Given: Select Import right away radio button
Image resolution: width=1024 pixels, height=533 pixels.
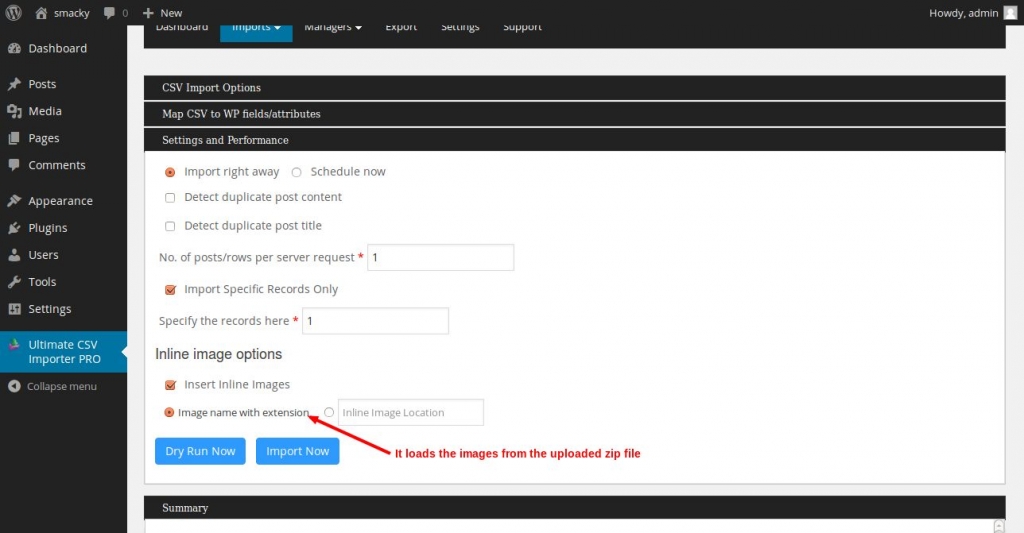Looking at the screenshot, I should (x=170, y=172).
